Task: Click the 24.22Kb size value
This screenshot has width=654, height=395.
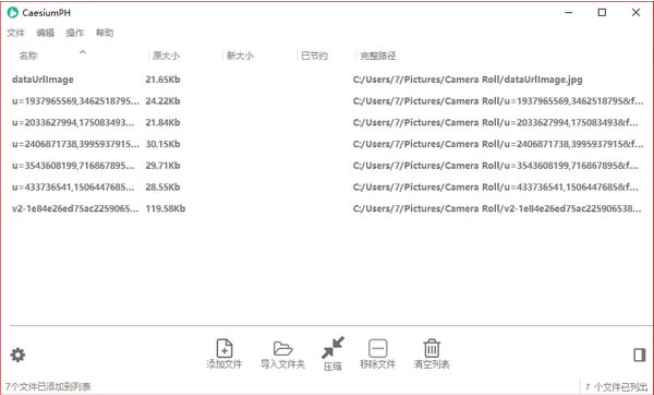Action: coord(163,101)
